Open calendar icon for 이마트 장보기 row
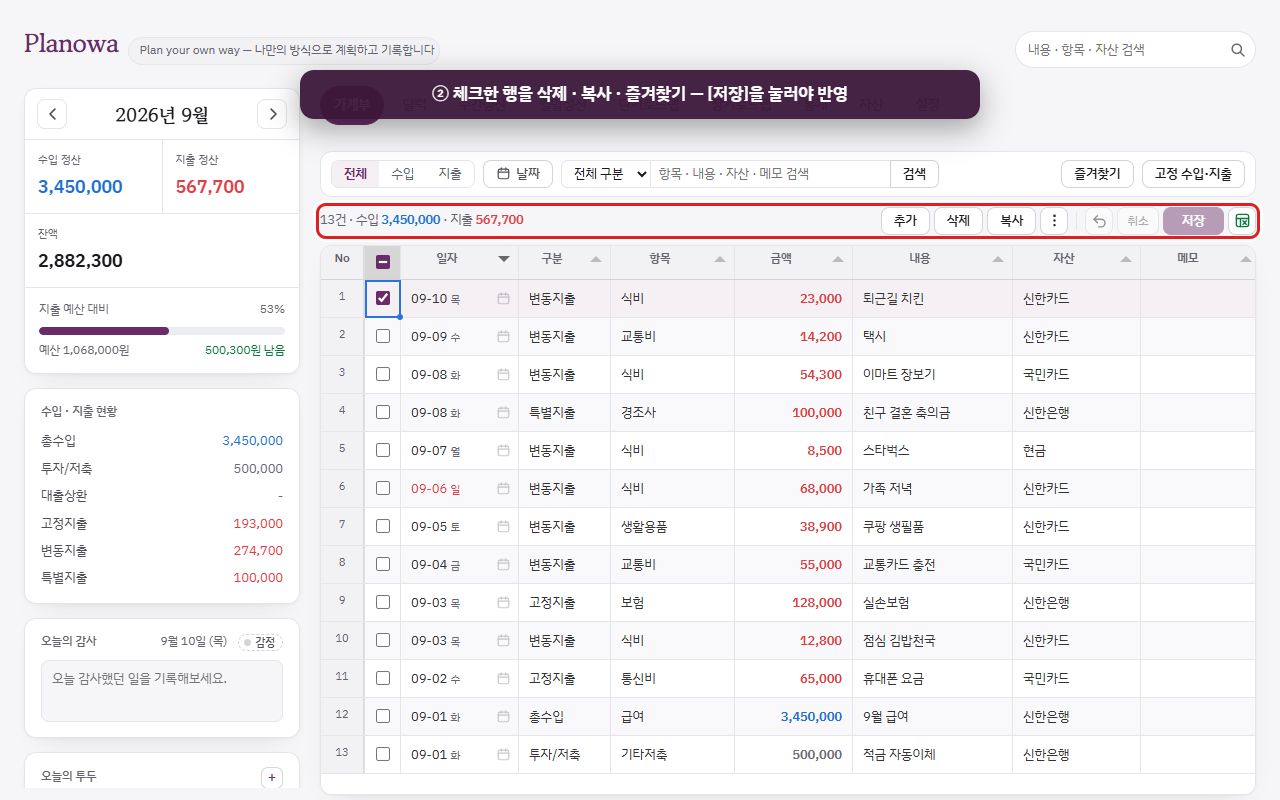Screen dimensions: 1280x800 [503, 374]
